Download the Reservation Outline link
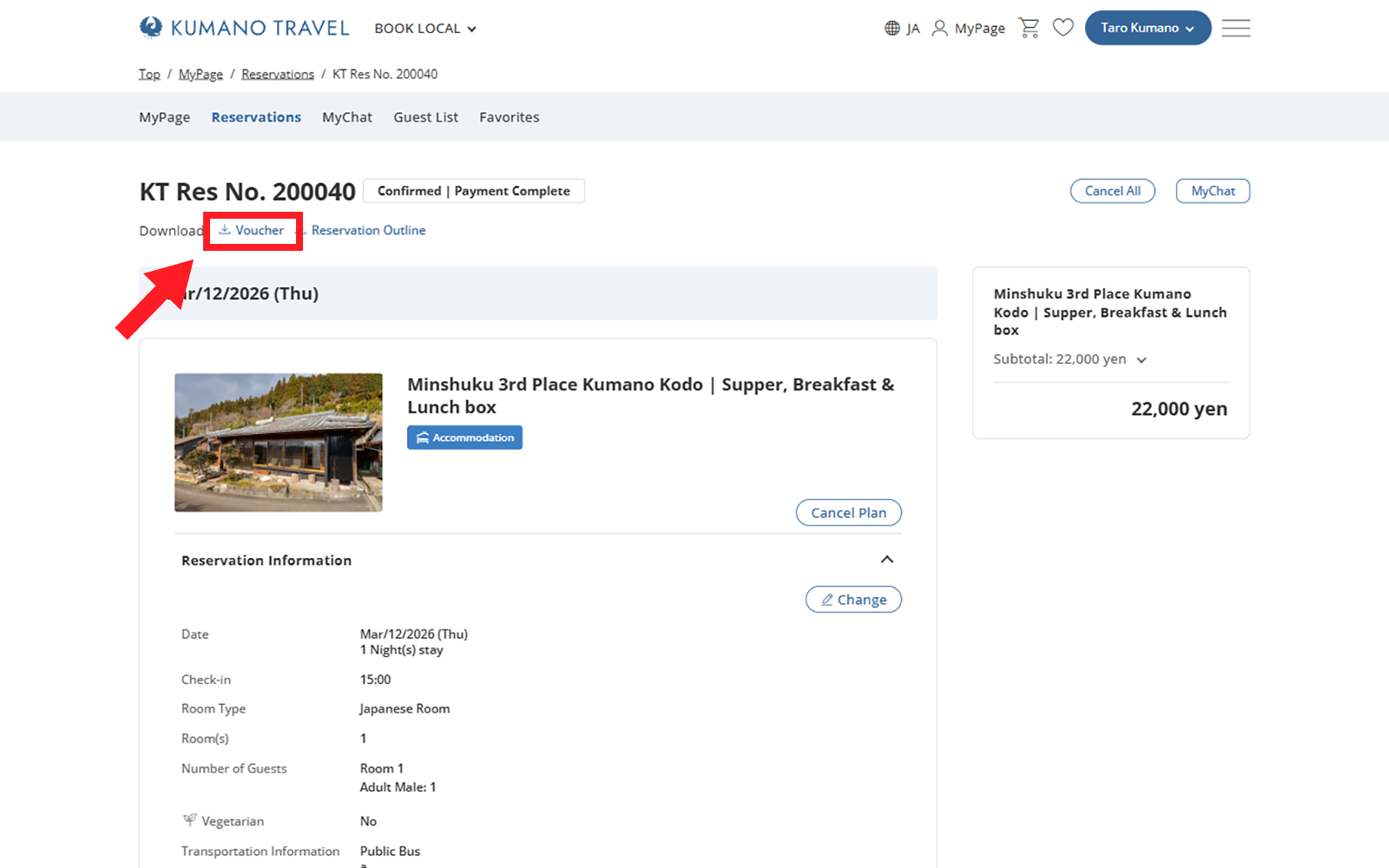Viewport: 1389px width, 868px height. click(368, 230)
